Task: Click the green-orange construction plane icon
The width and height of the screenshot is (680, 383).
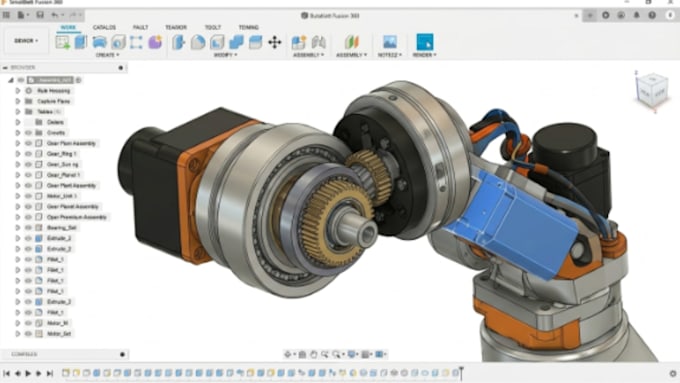Action: pyautogui.click(x=352, y=42)
